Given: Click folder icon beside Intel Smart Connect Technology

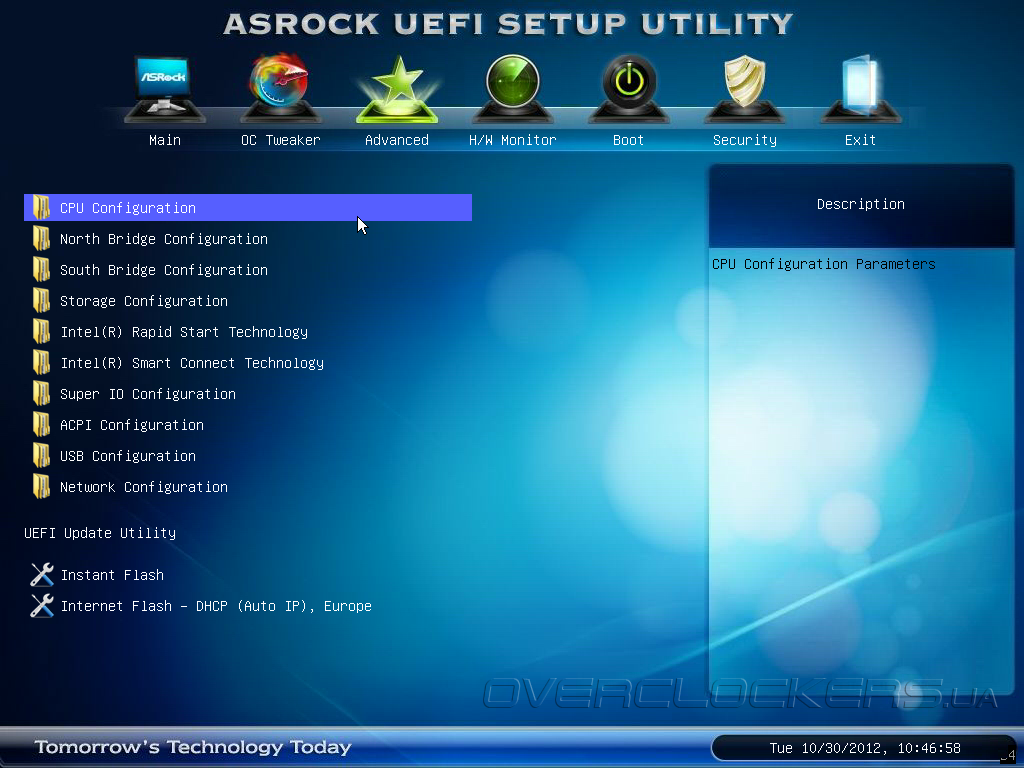Looking at the screenshot, I should point(41,363).
